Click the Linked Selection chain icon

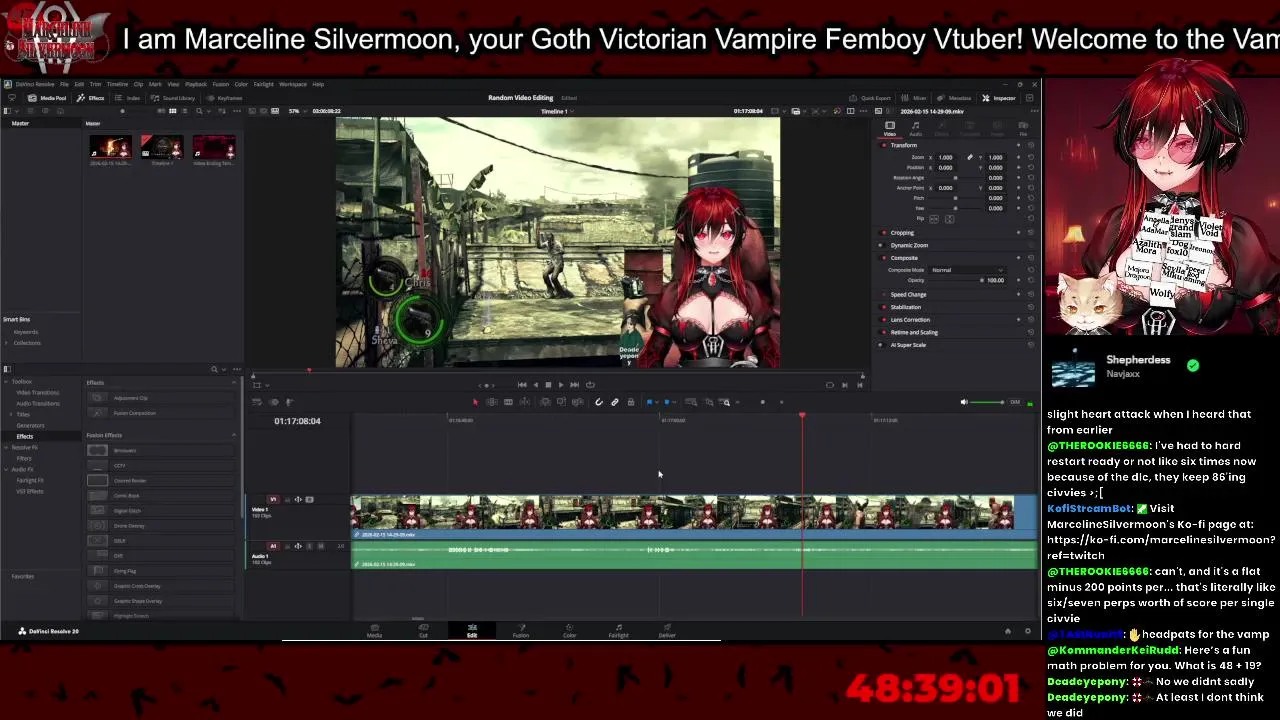point(615,402)
